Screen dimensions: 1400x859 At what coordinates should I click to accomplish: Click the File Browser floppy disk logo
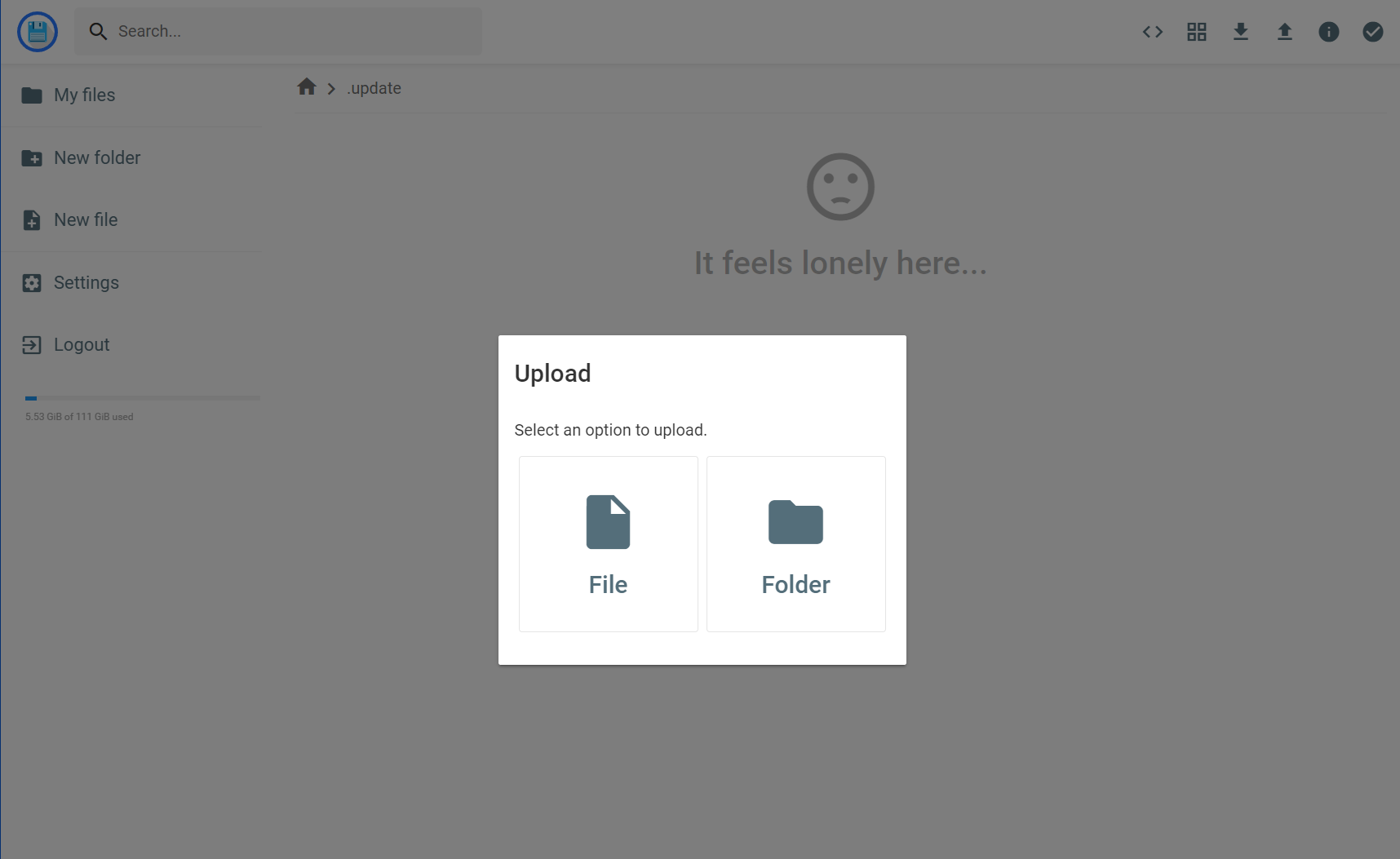[38, 32]
